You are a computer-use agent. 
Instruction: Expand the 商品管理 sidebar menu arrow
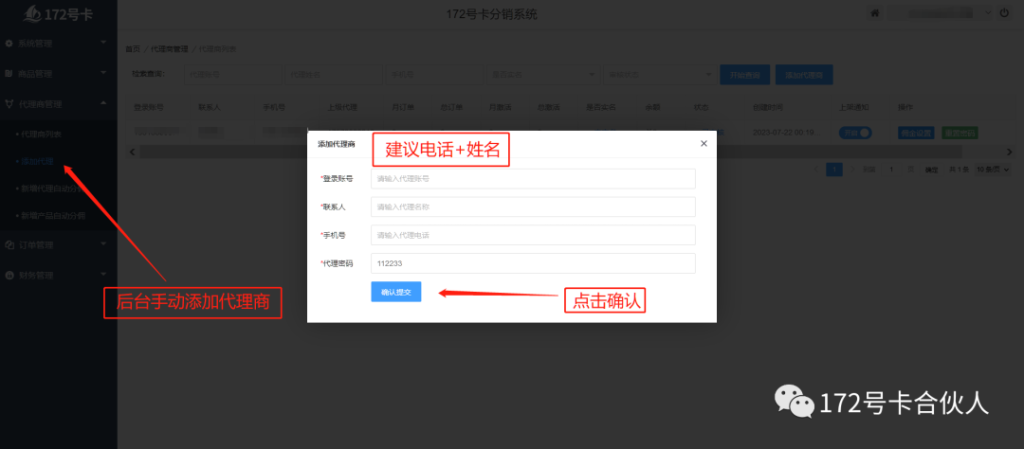[x=103, y=73]
